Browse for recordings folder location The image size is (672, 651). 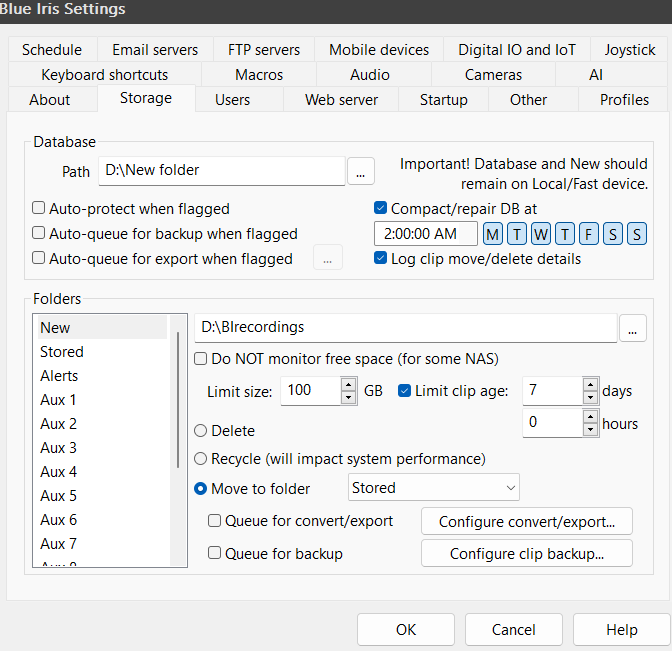point(633,328)
